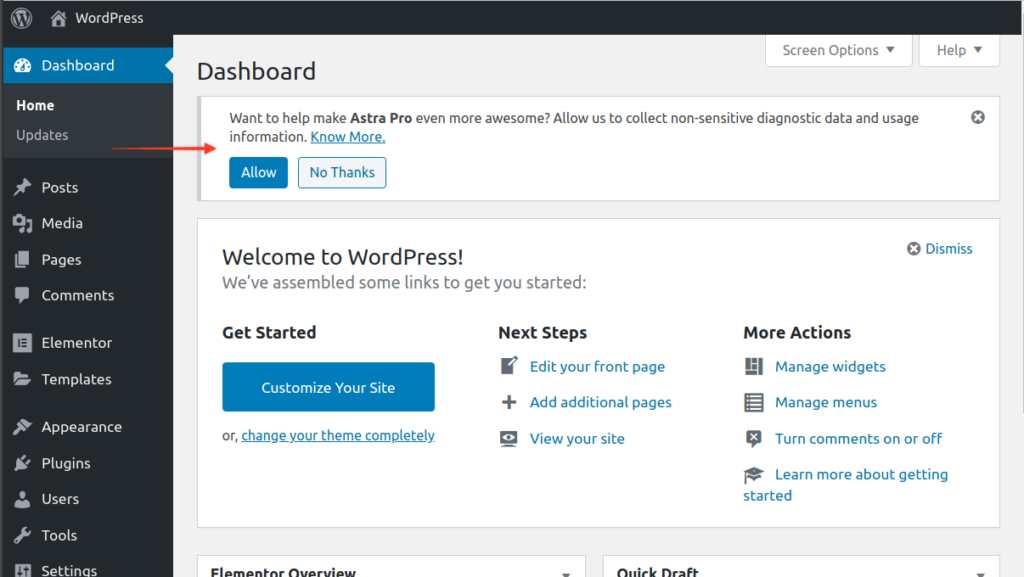The width and height of the screenshot is (1024, 577).
Task: Open Media via its camera-note icon
Action: (x=22, y=223)
